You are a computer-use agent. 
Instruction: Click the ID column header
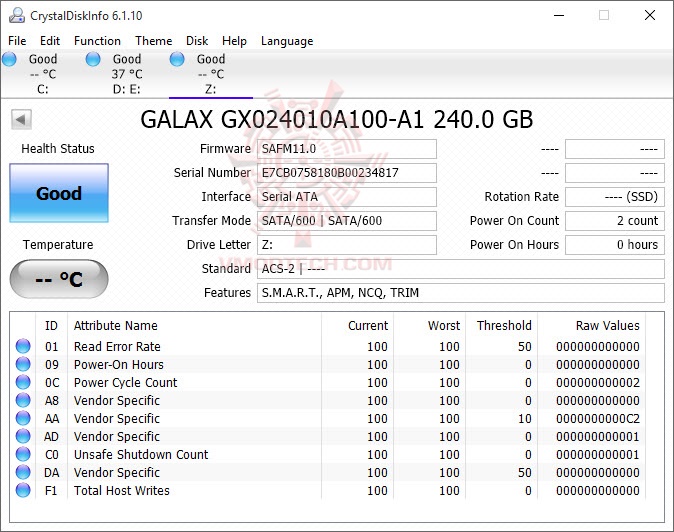pyautogui.click(x=51, y=325)
